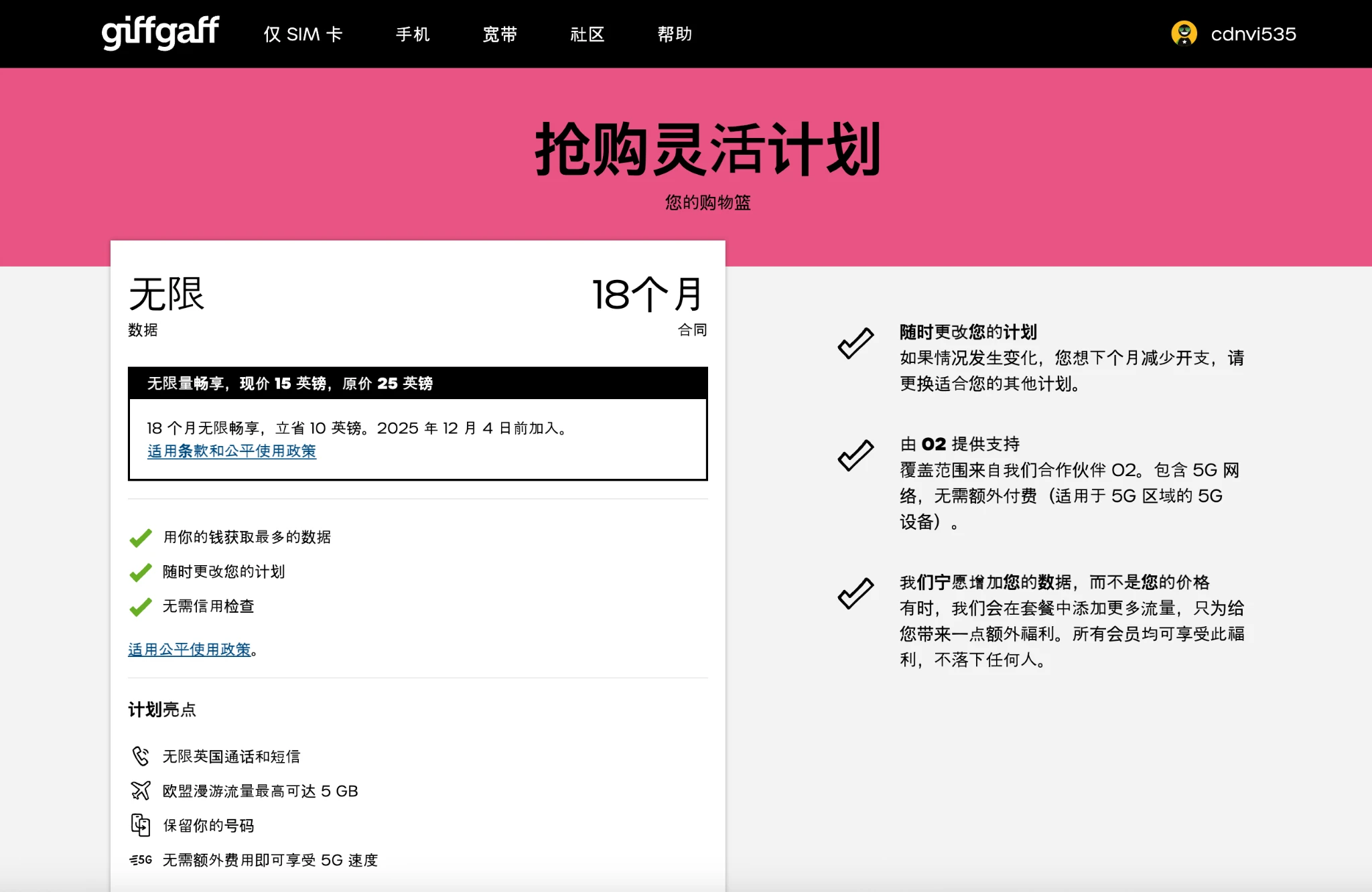Image resolution: width=1372 pixels, height=892 pixels.
Task: Go to the 宽带 menu
Action: [x=500, y=34]
